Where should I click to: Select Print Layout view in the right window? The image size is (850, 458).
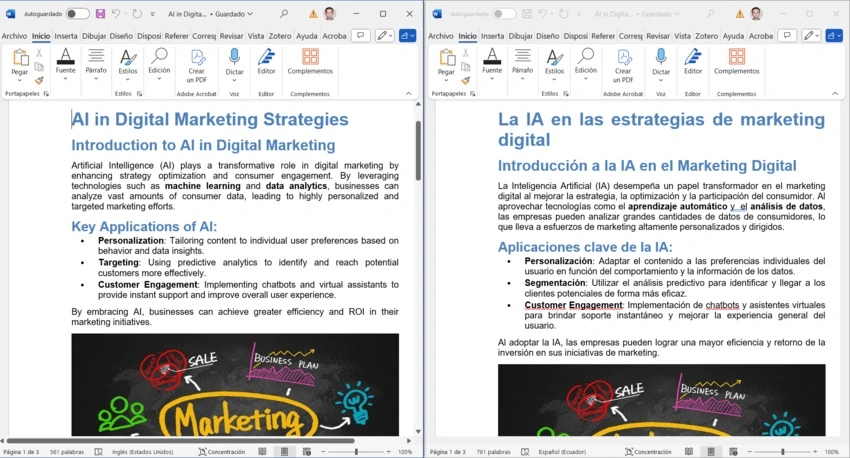point(711,451)
